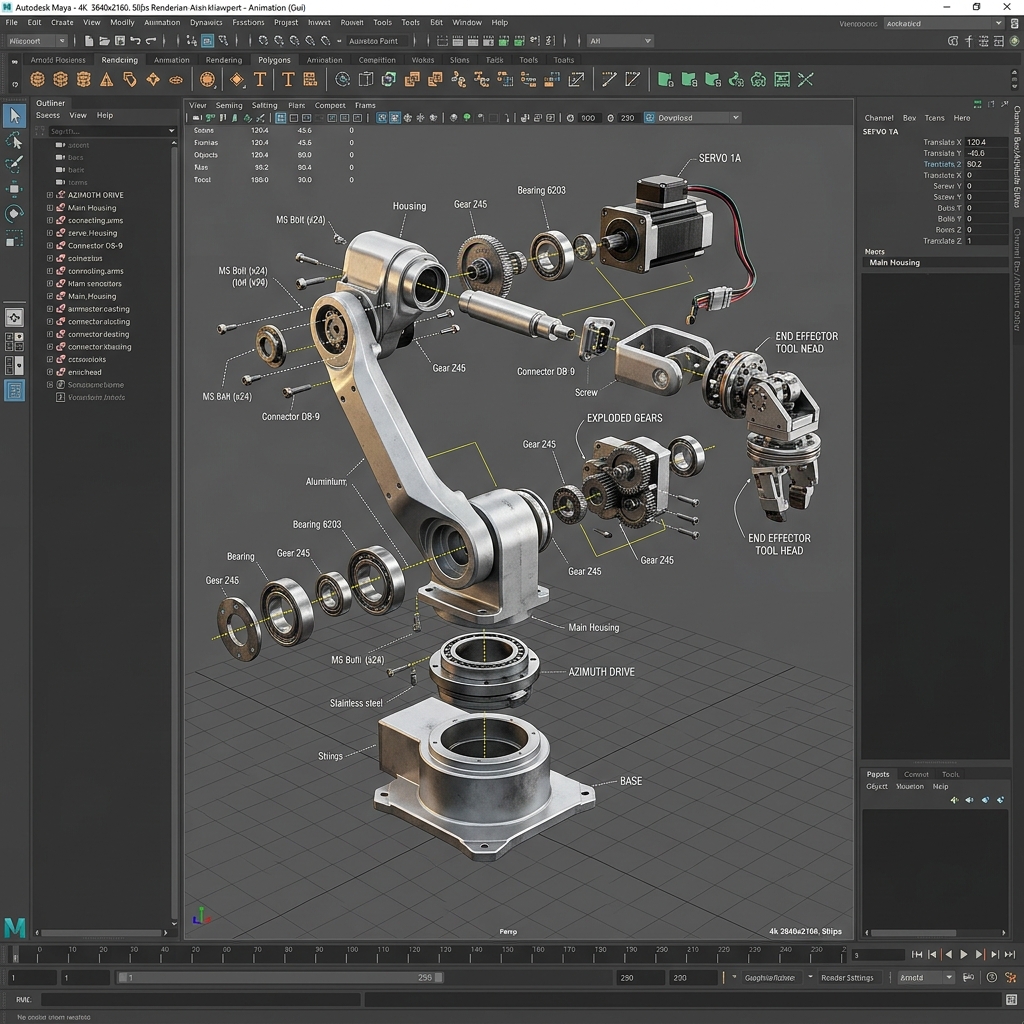
Task: Select connector.desting in the outliner
Action: click(x=99, y=334)
